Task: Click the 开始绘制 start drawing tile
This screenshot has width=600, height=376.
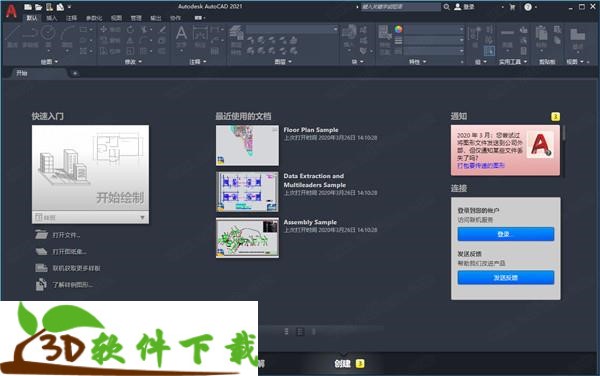Action: 91,168
